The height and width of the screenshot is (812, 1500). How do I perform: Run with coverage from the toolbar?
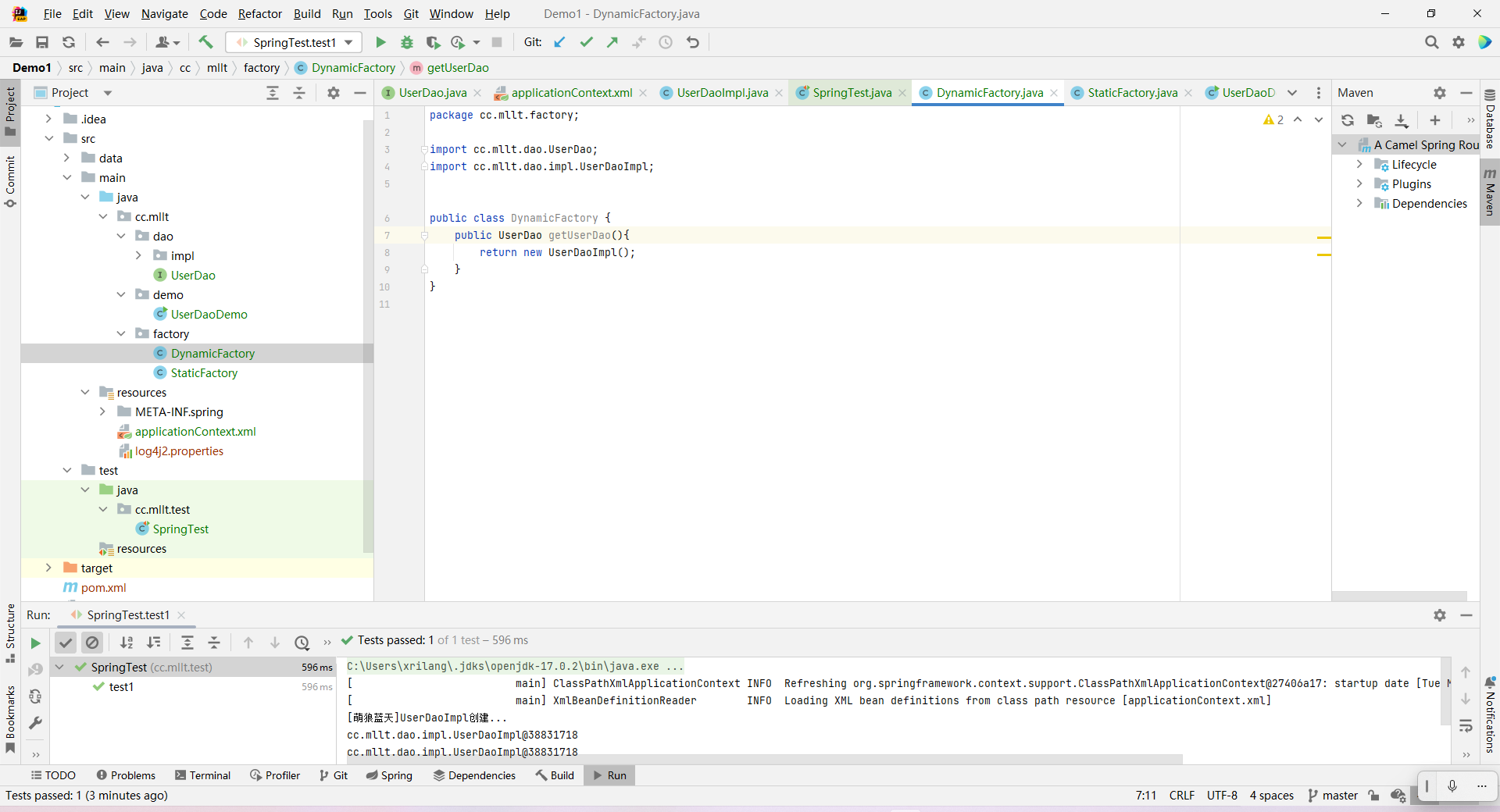433,42
